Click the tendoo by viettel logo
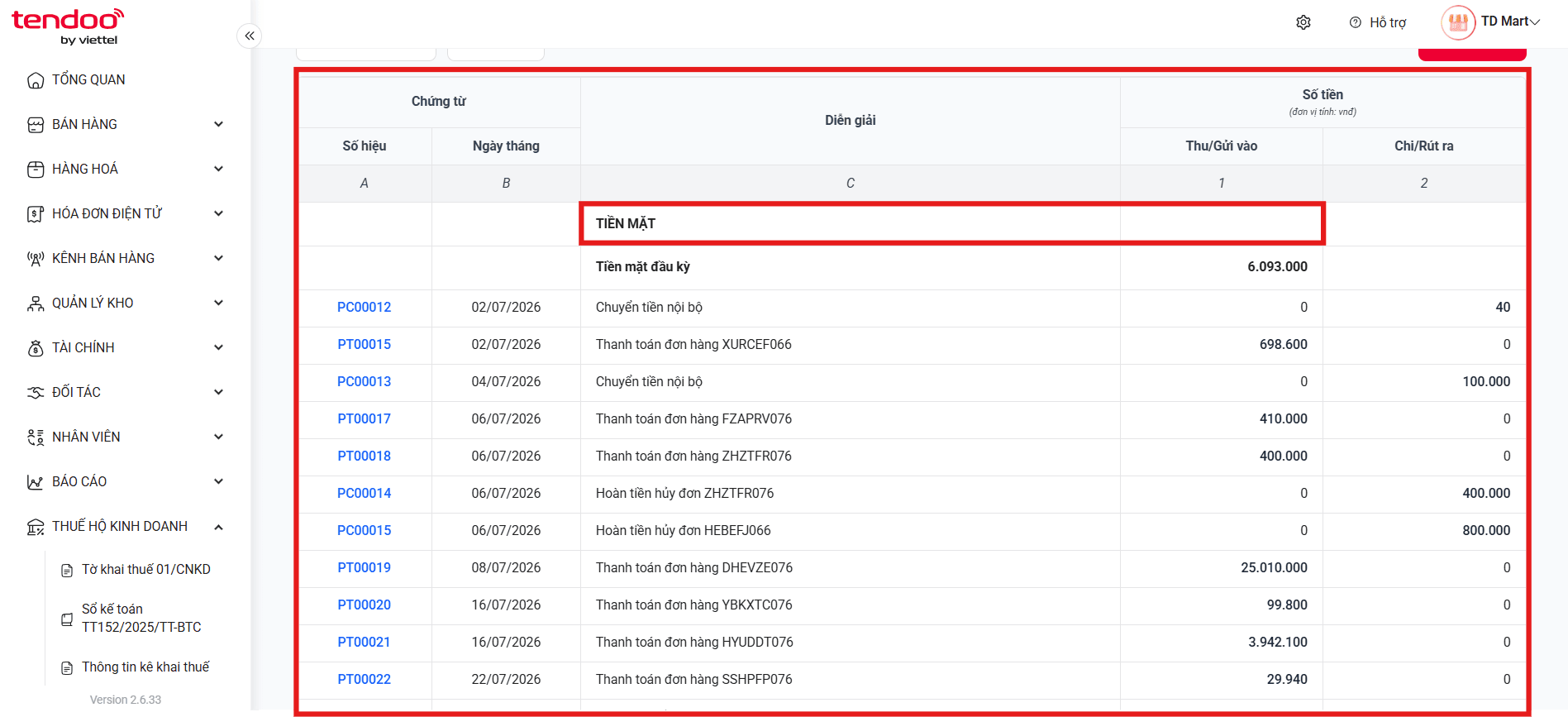 click(x=68, y=26)
